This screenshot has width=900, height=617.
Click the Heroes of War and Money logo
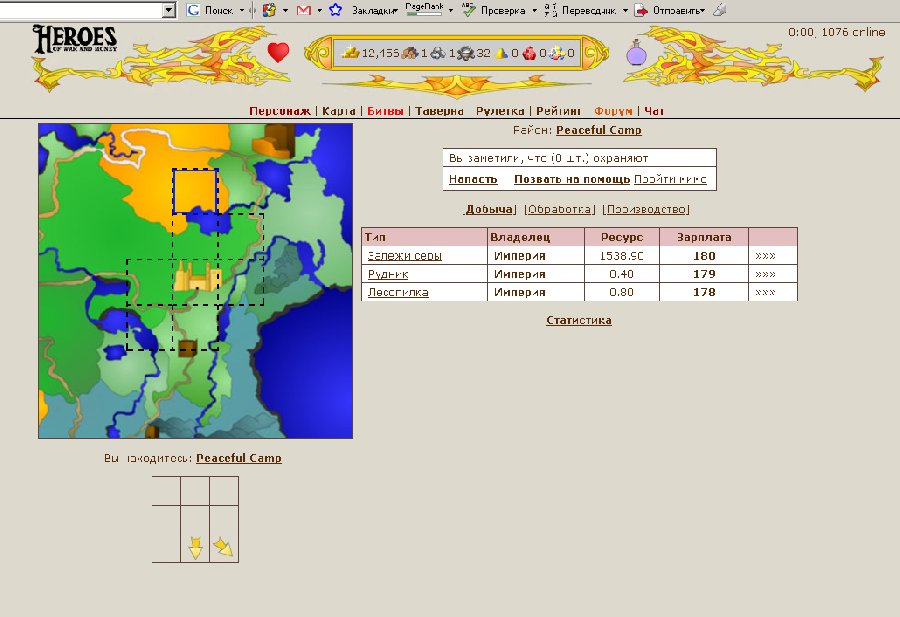pyautogui.click(x=75, y=39)
